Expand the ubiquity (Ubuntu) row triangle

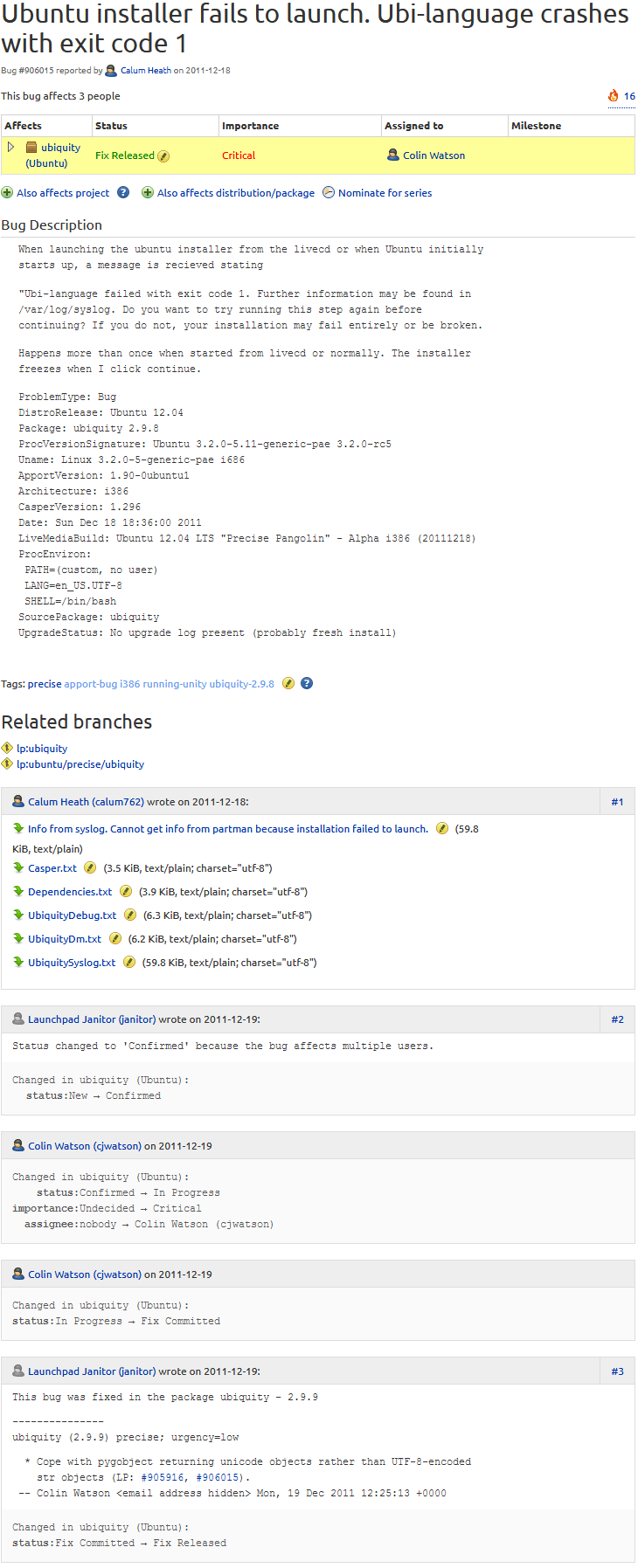[x=10, y=147]
